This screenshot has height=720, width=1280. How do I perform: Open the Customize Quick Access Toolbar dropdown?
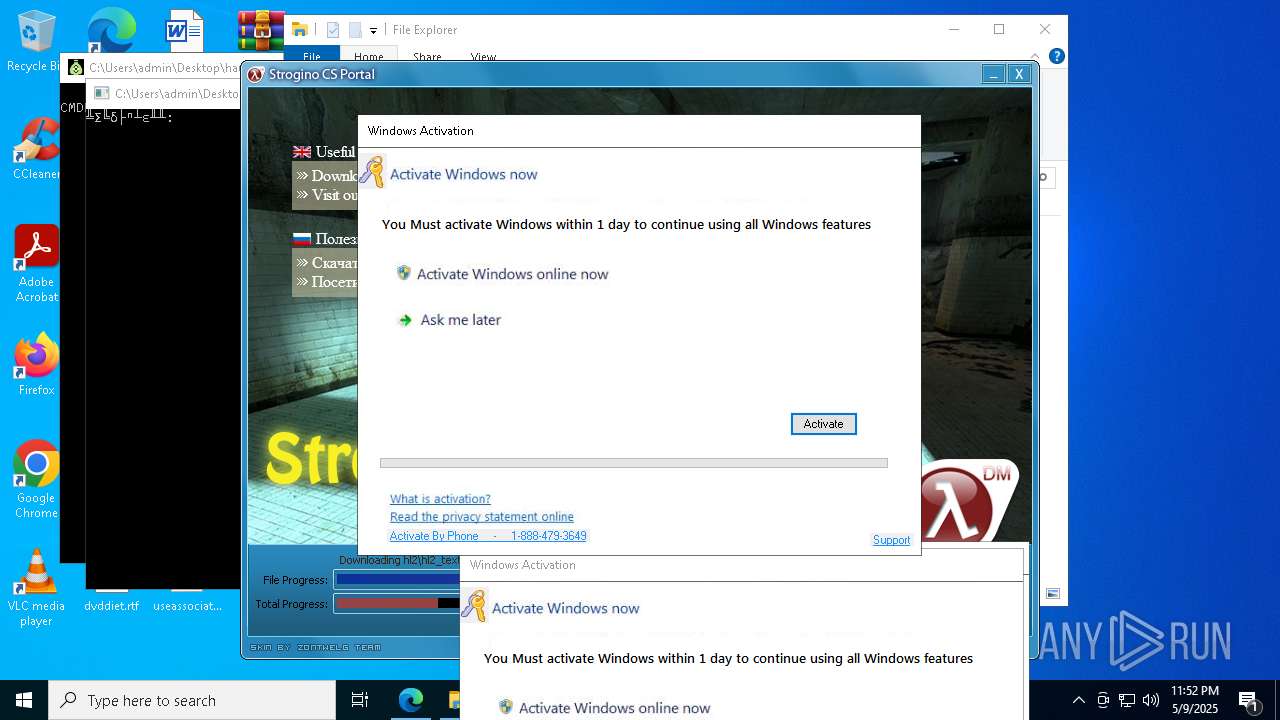point(373,31)
